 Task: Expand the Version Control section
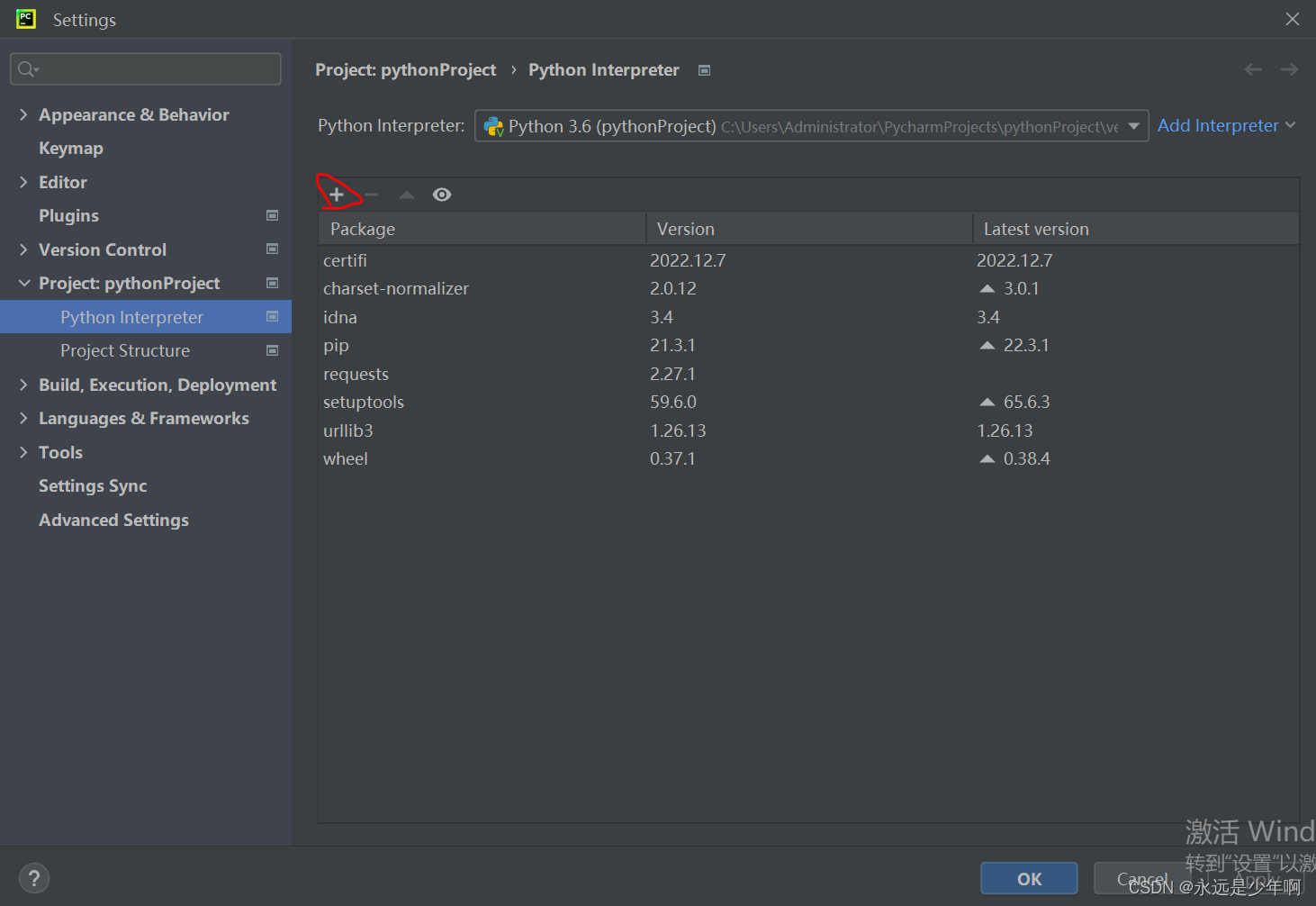(x=23, y=249)
